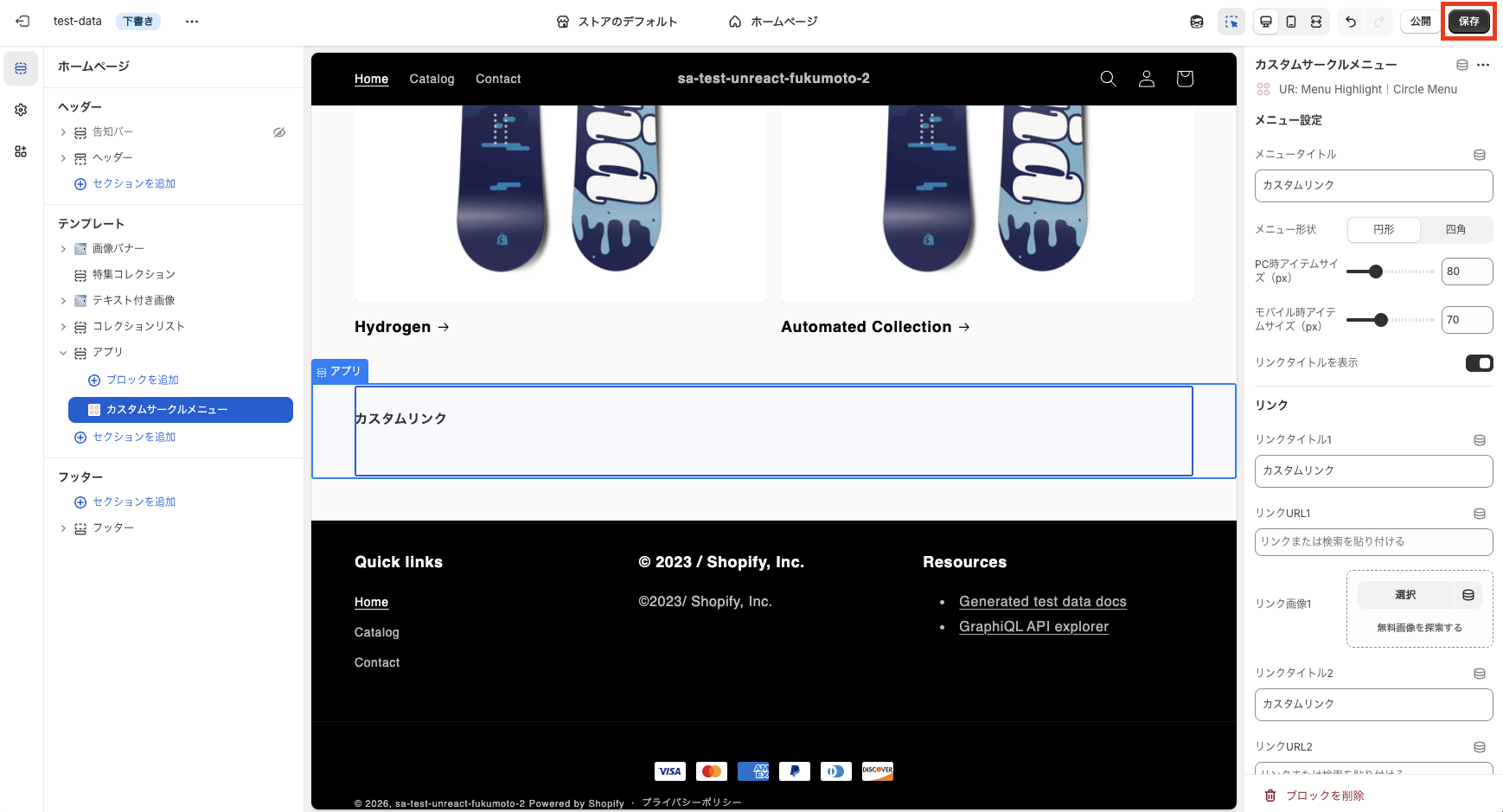The width and height of the screenshot is (1503, 812).
Task: Open the preview inspector selection tool
Action: (1231, 21)
